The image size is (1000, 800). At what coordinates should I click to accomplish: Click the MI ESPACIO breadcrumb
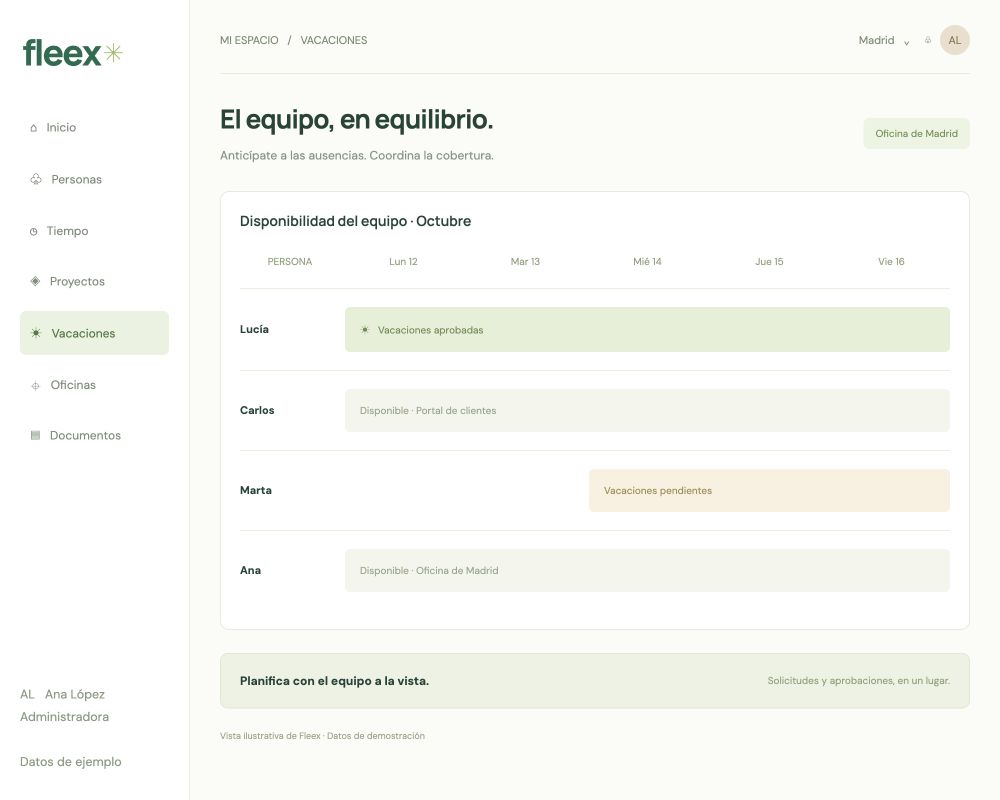tap(249, 40)
